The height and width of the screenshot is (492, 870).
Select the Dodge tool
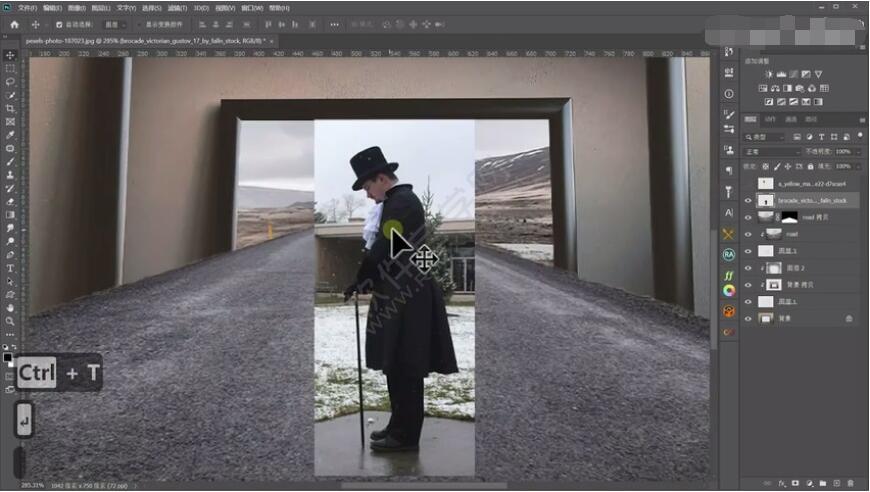[x=10, y=241]
